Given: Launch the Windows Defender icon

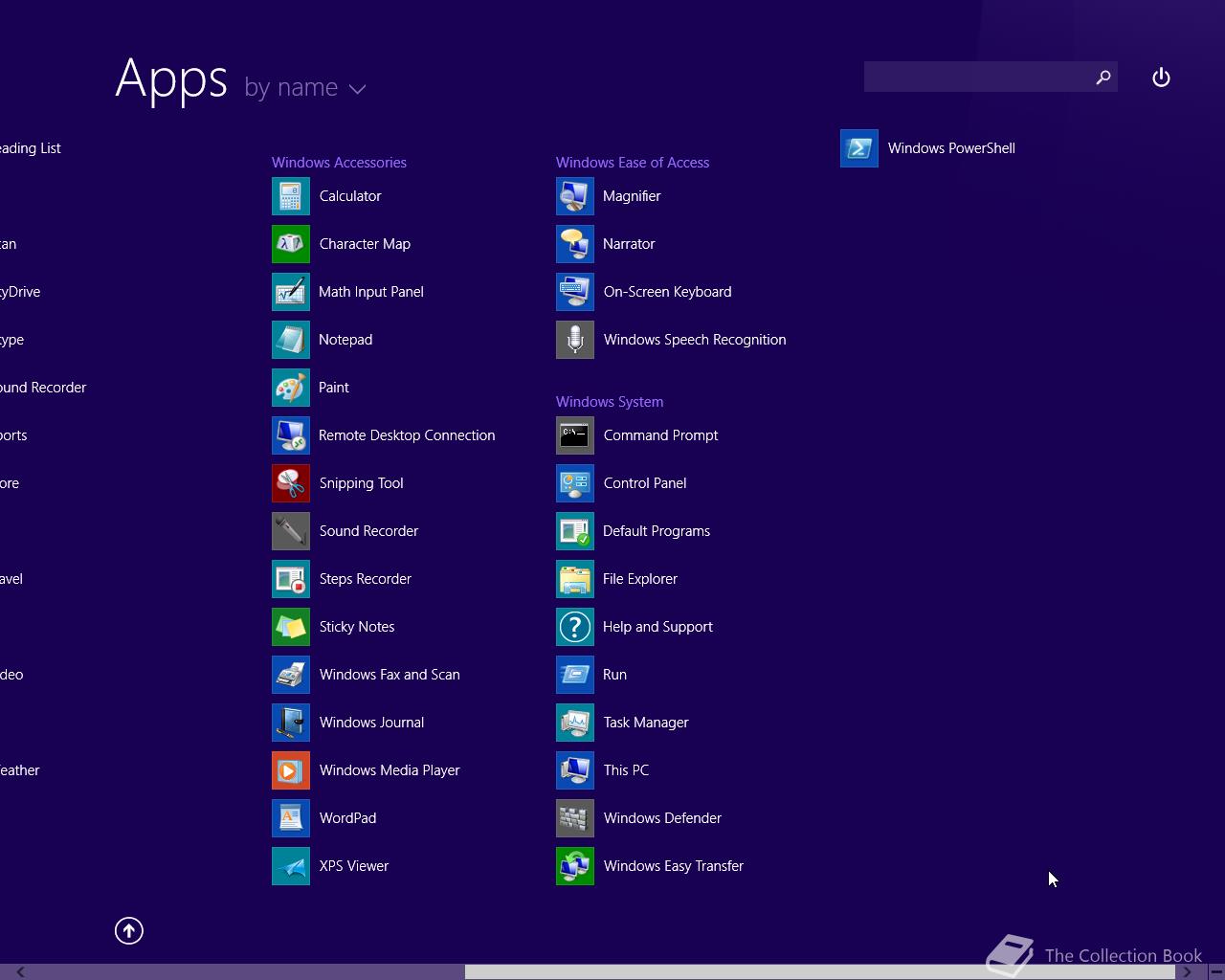Looking at the screenshot, I should 575,818.
